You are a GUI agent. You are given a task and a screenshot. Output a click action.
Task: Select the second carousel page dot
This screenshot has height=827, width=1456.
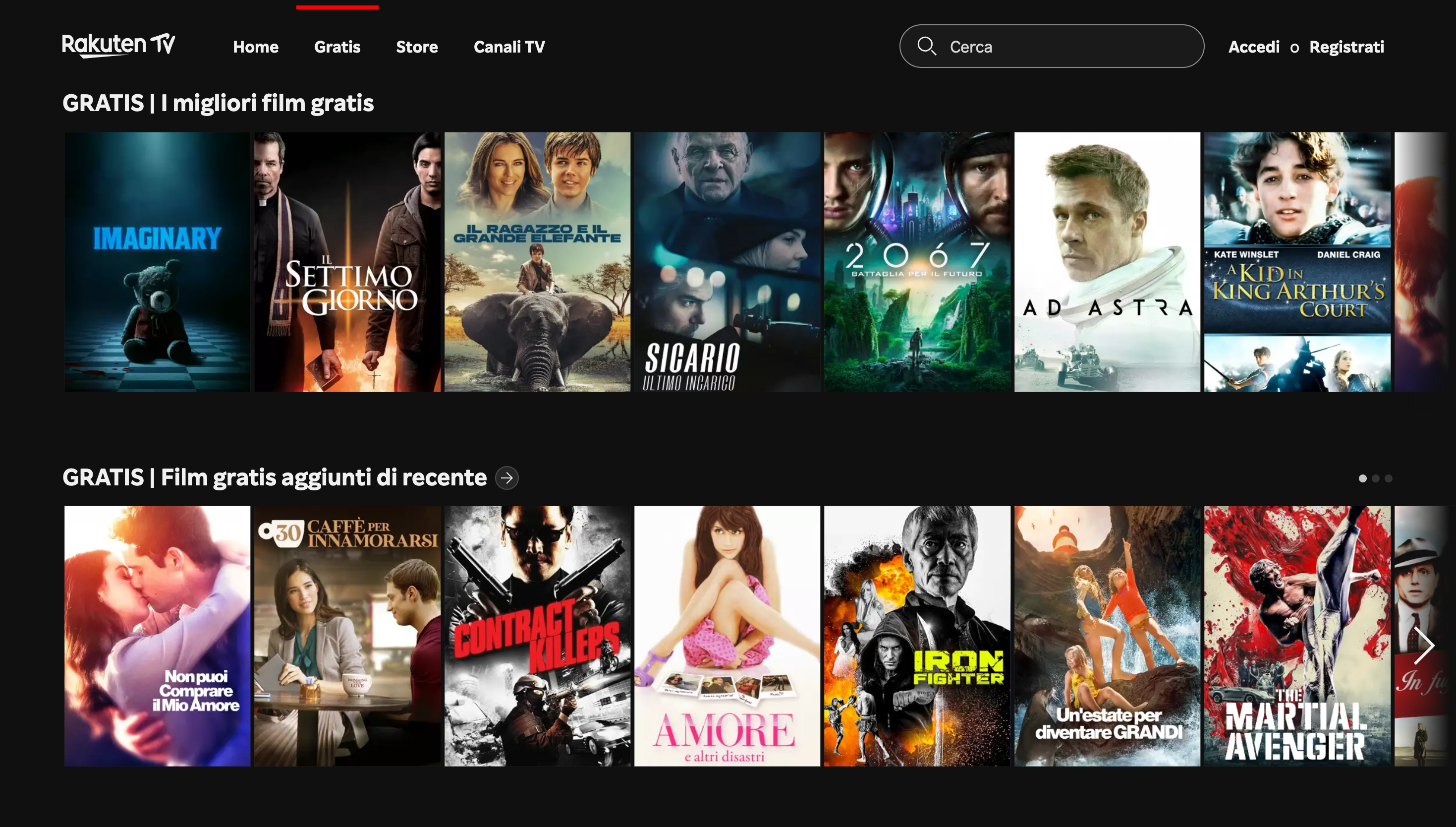click(1375, 478)
